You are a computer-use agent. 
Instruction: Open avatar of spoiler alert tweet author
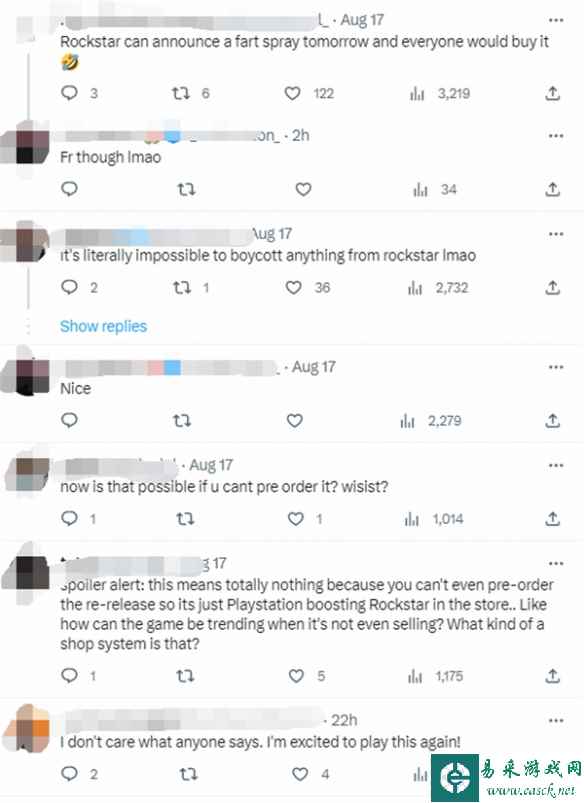[x=31, y=572]
